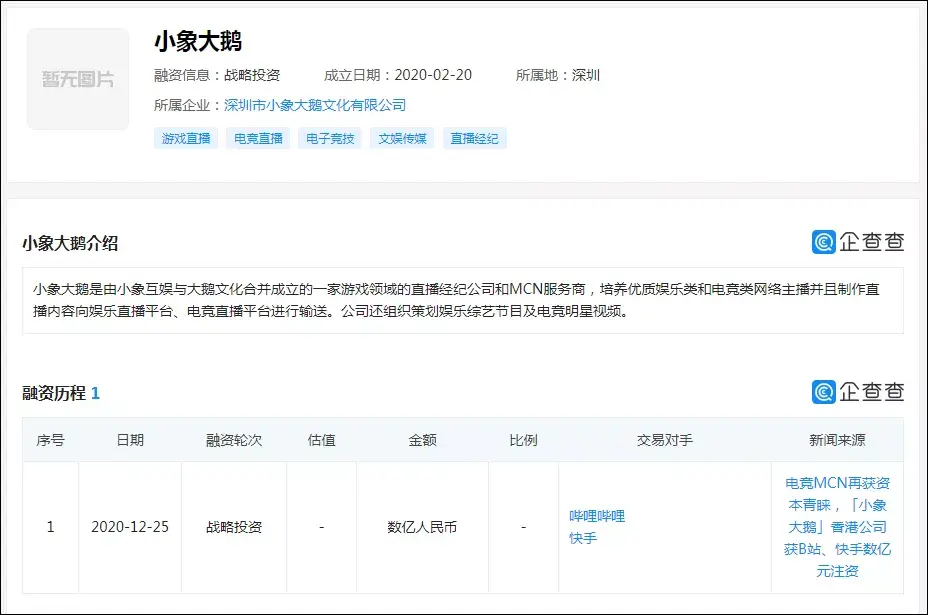This screenshot has height=615, width=928.
Task: Click the 融资历程 count number 1
Action: pos(95,393)
